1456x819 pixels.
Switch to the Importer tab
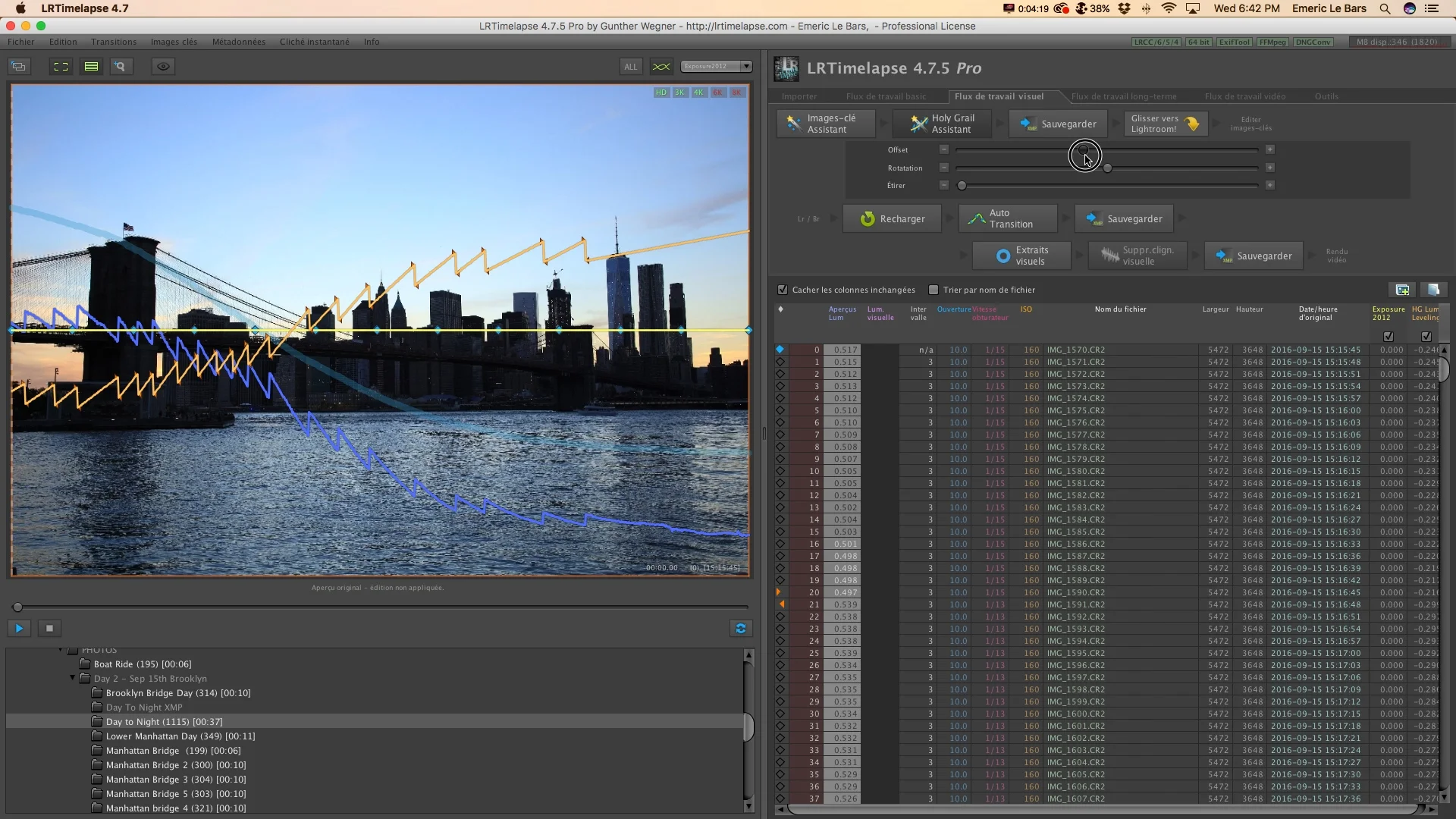(x=799, y=96)
